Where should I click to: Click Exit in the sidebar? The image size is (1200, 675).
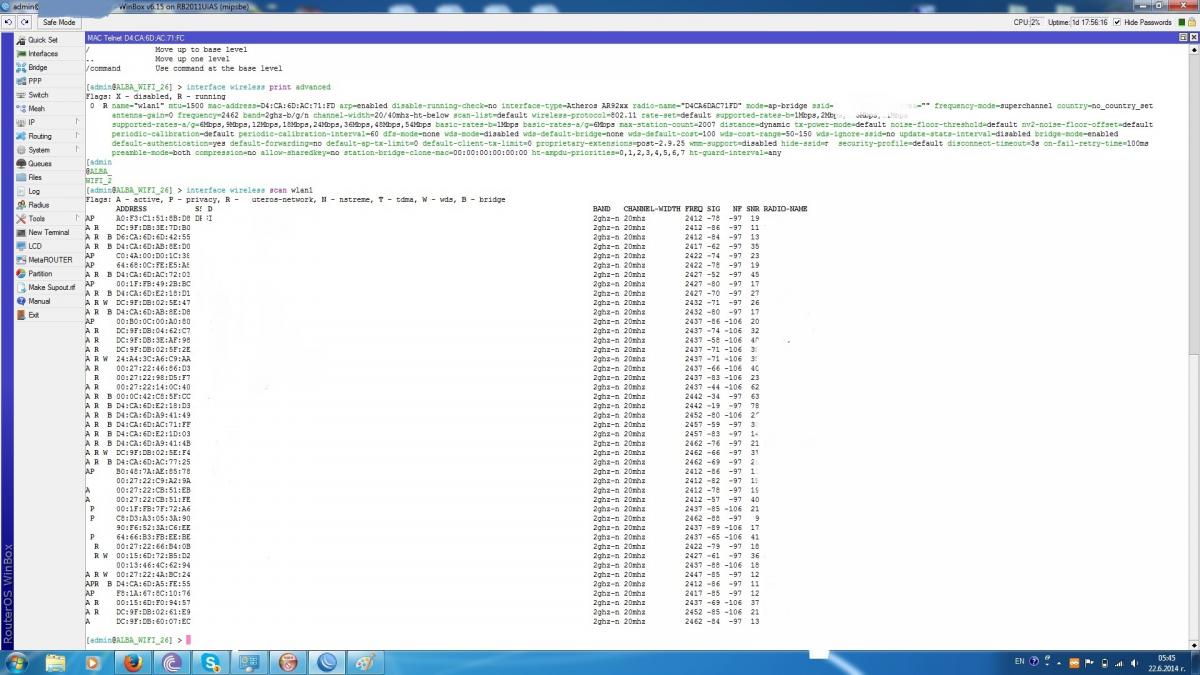(x=34, y=315)
